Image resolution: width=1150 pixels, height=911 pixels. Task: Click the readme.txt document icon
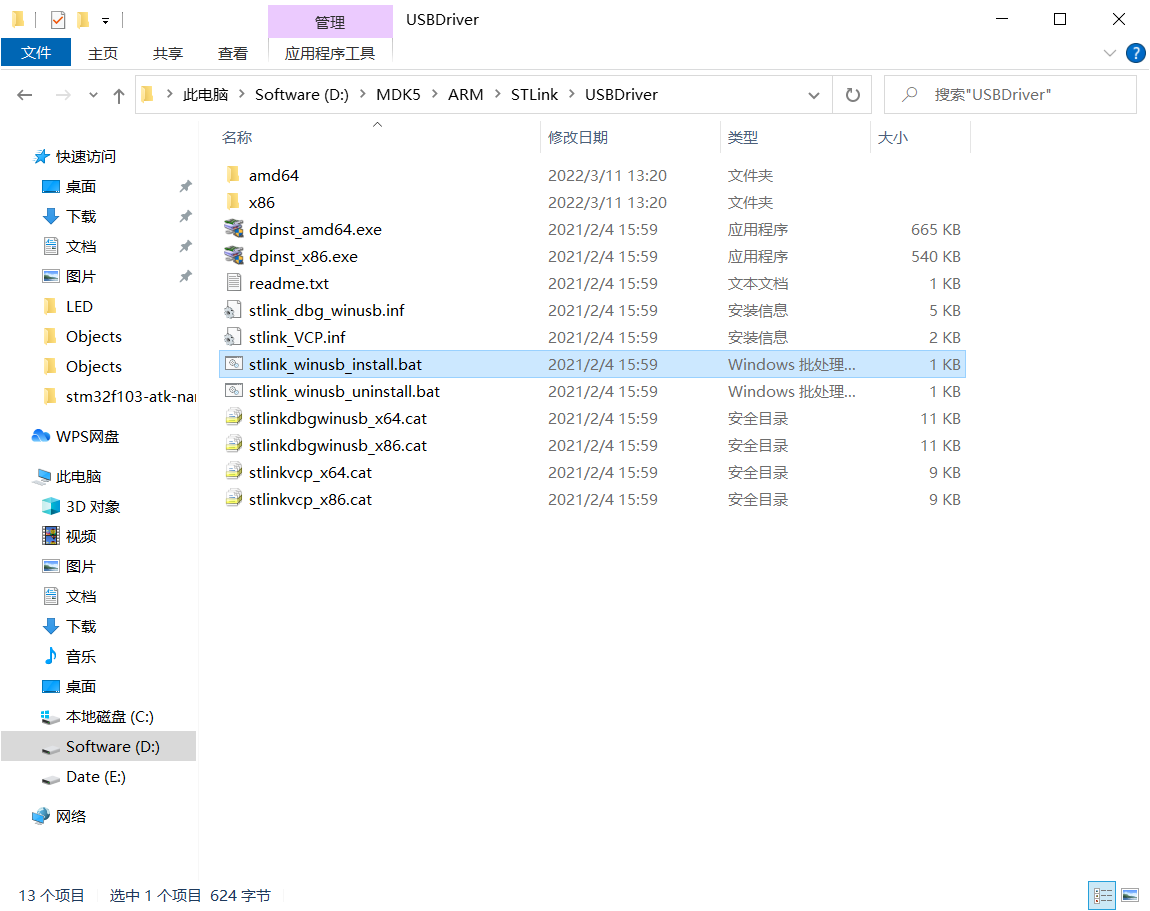click(233, 283)
